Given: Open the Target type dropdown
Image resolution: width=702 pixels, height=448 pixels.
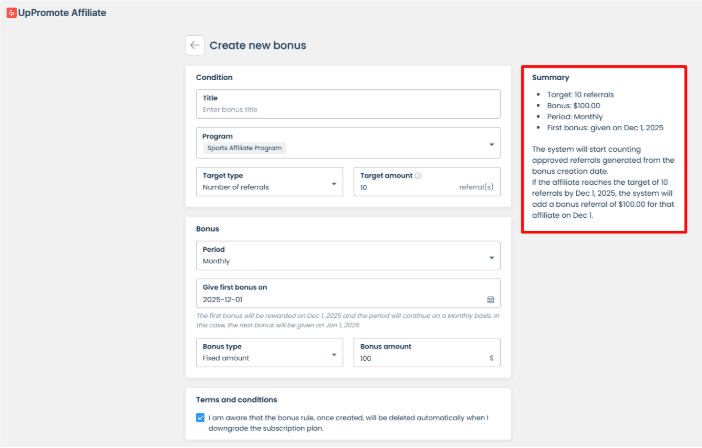Looking at the screenshot, I should pos(270,182).
